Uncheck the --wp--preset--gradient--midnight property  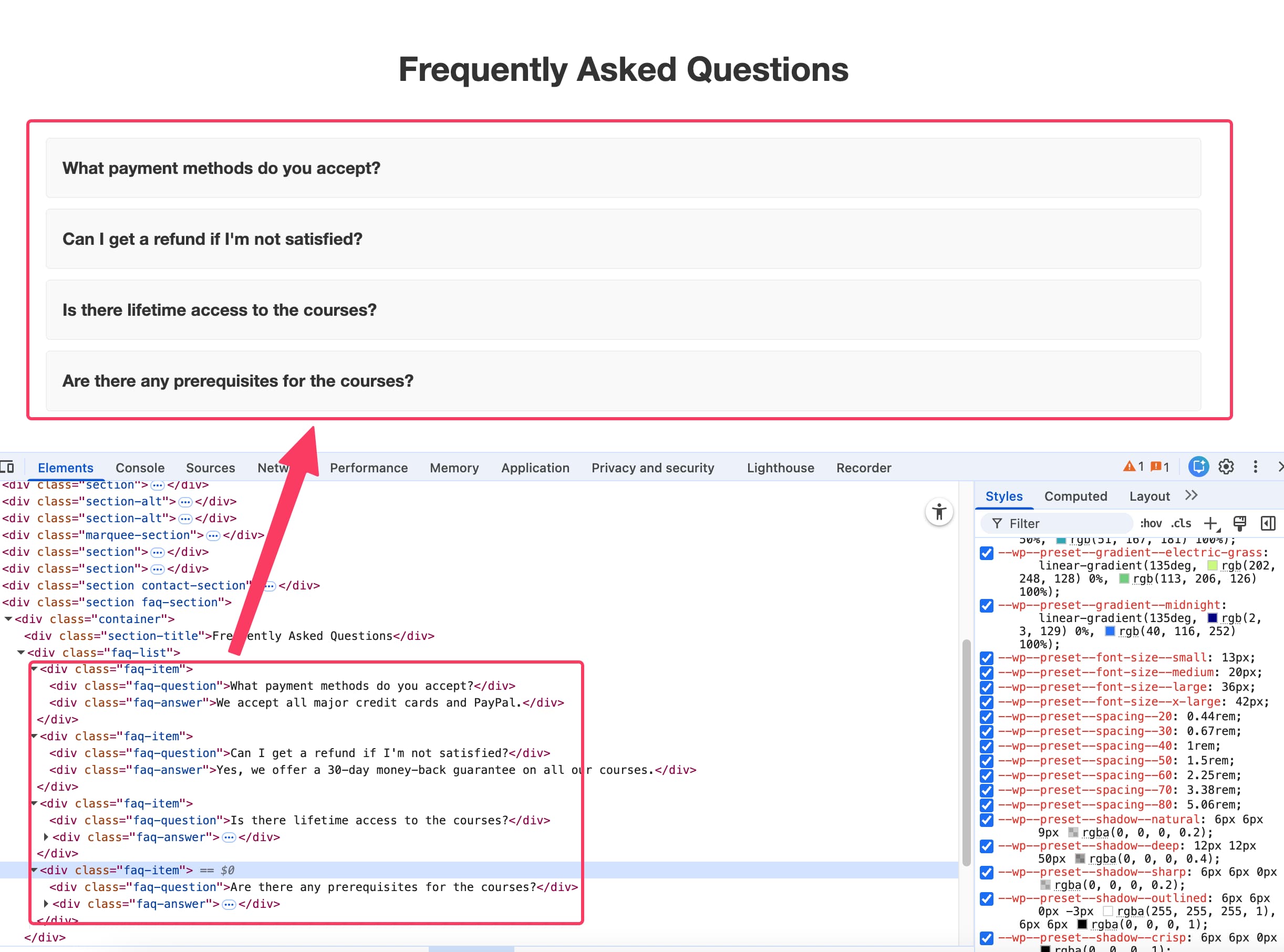(x=986, y=606)
